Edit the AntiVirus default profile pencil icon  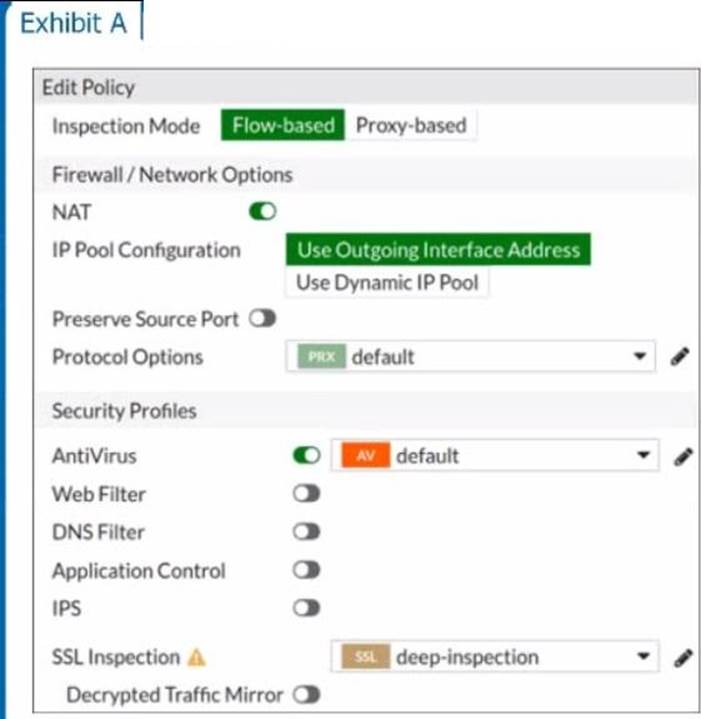click(682, 456)
